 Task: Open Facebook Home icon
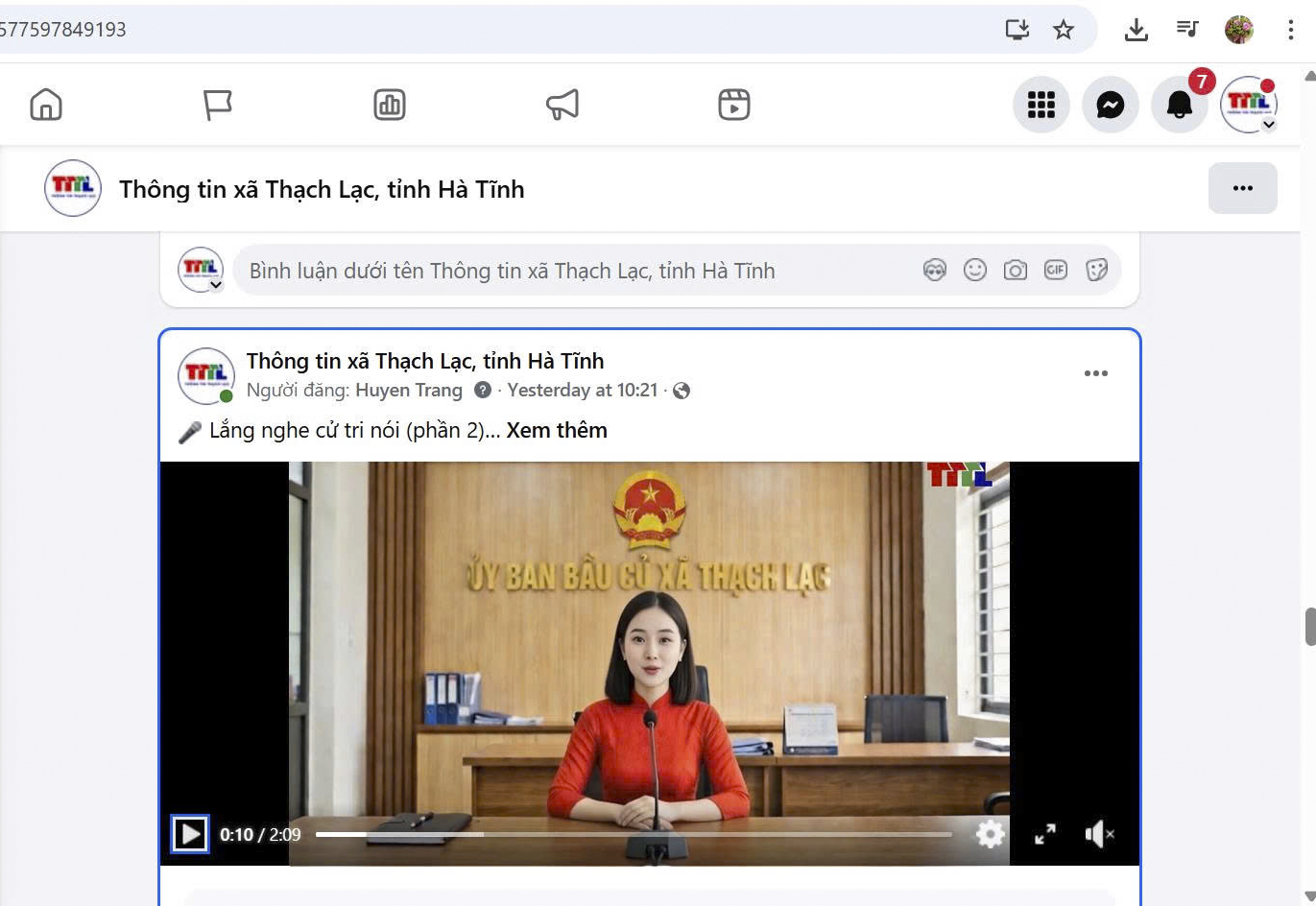[46, 105]
